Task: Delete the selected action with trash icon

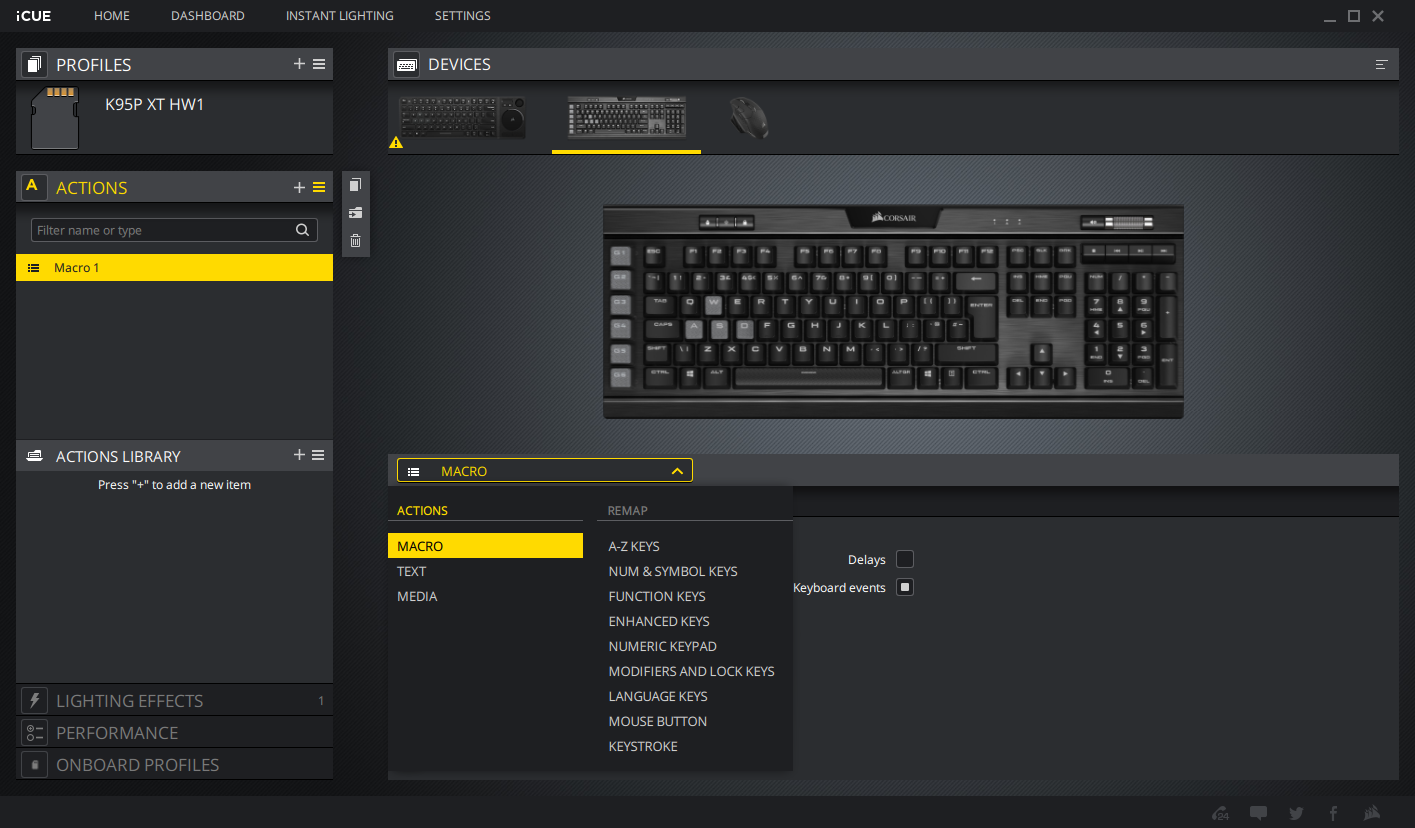Action: (355, 240)
